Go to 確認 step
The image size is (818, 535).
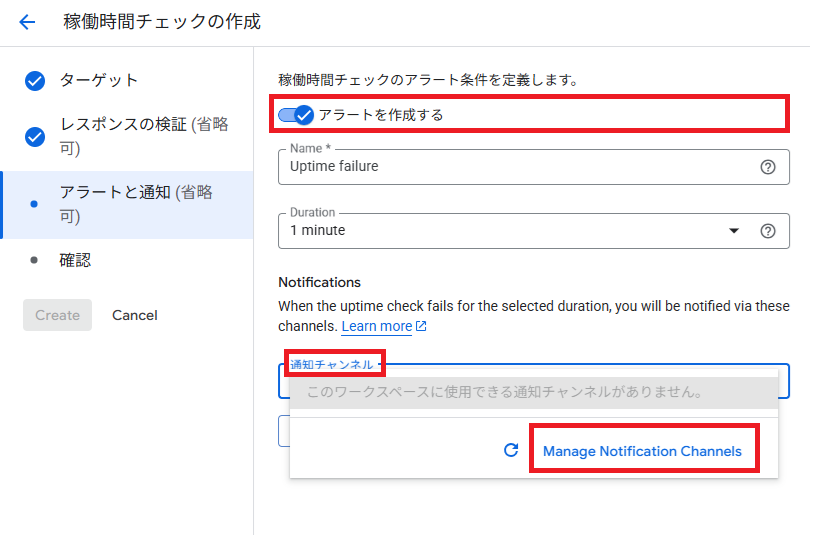pos(75,260)
